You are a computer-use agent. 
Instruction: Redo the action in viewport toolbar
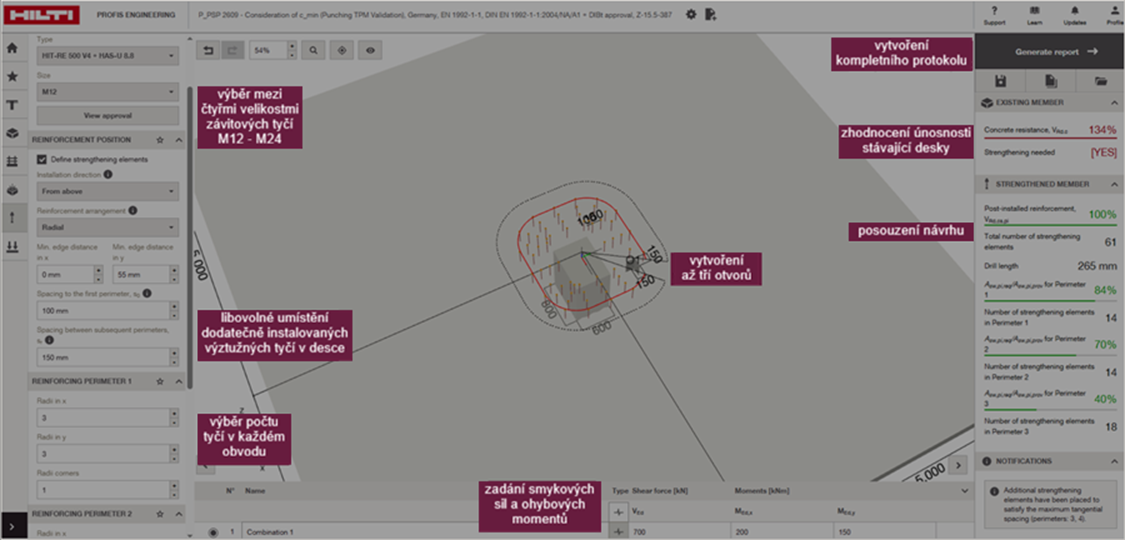232,50
